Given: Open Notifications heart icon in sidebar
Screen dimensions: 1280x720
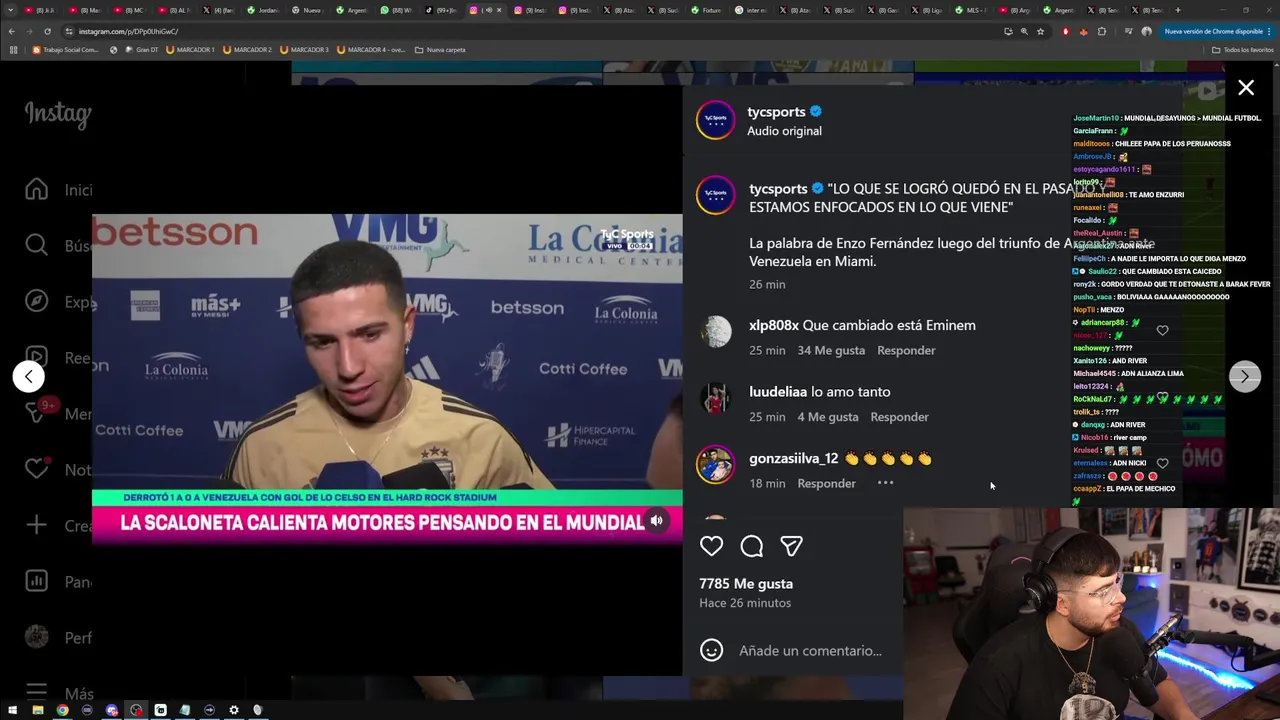Looking at the screenshot, I should point(36,469).
